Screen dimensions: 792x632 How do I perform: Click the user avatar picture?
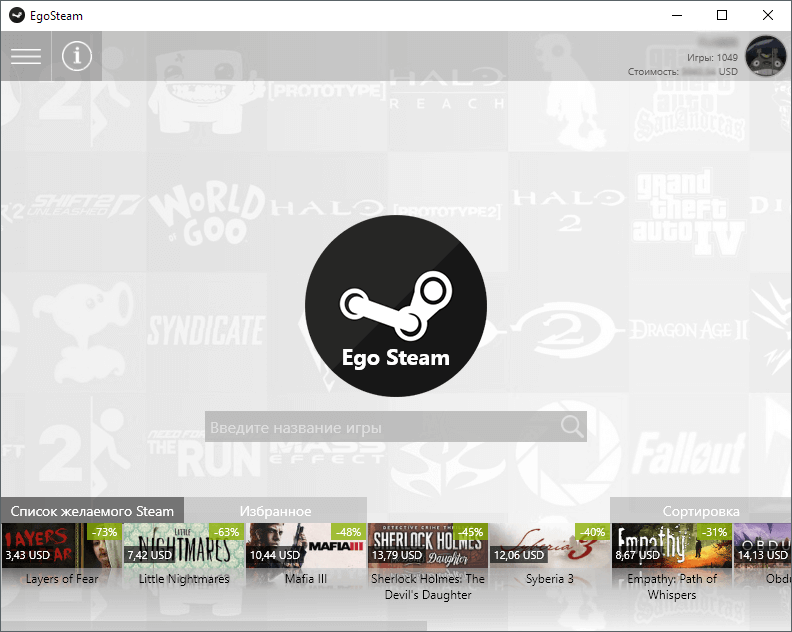[x=766, y=56]
